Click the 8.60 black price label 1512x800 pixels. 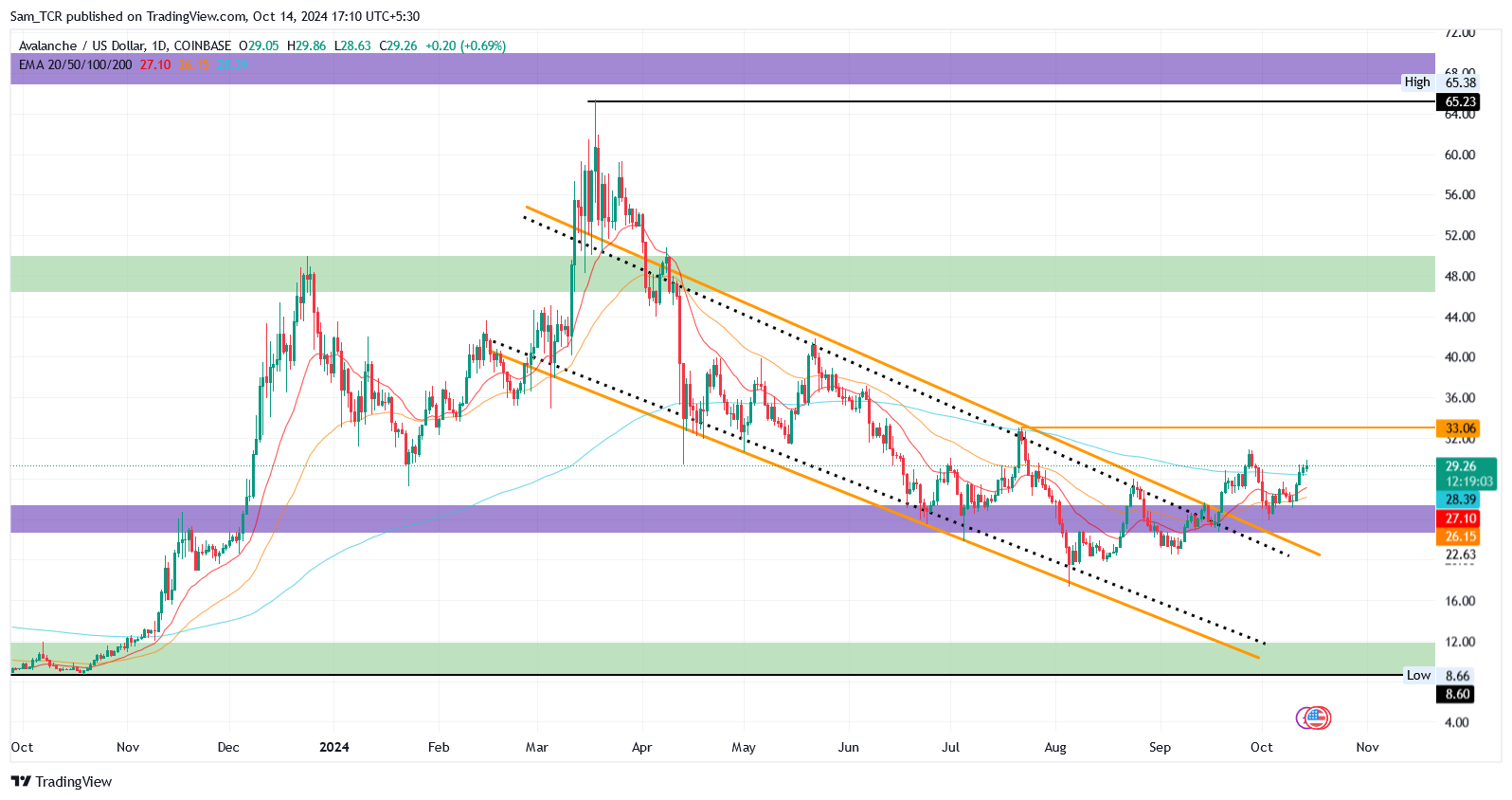[1457, 694]
